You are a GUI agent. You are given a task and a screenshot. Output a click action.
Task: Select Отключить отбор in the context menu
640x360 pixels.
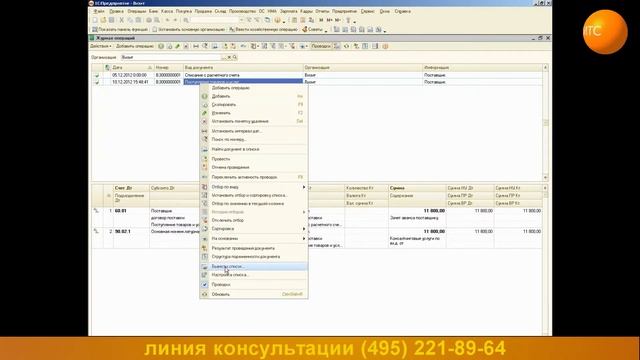(253, 220)
